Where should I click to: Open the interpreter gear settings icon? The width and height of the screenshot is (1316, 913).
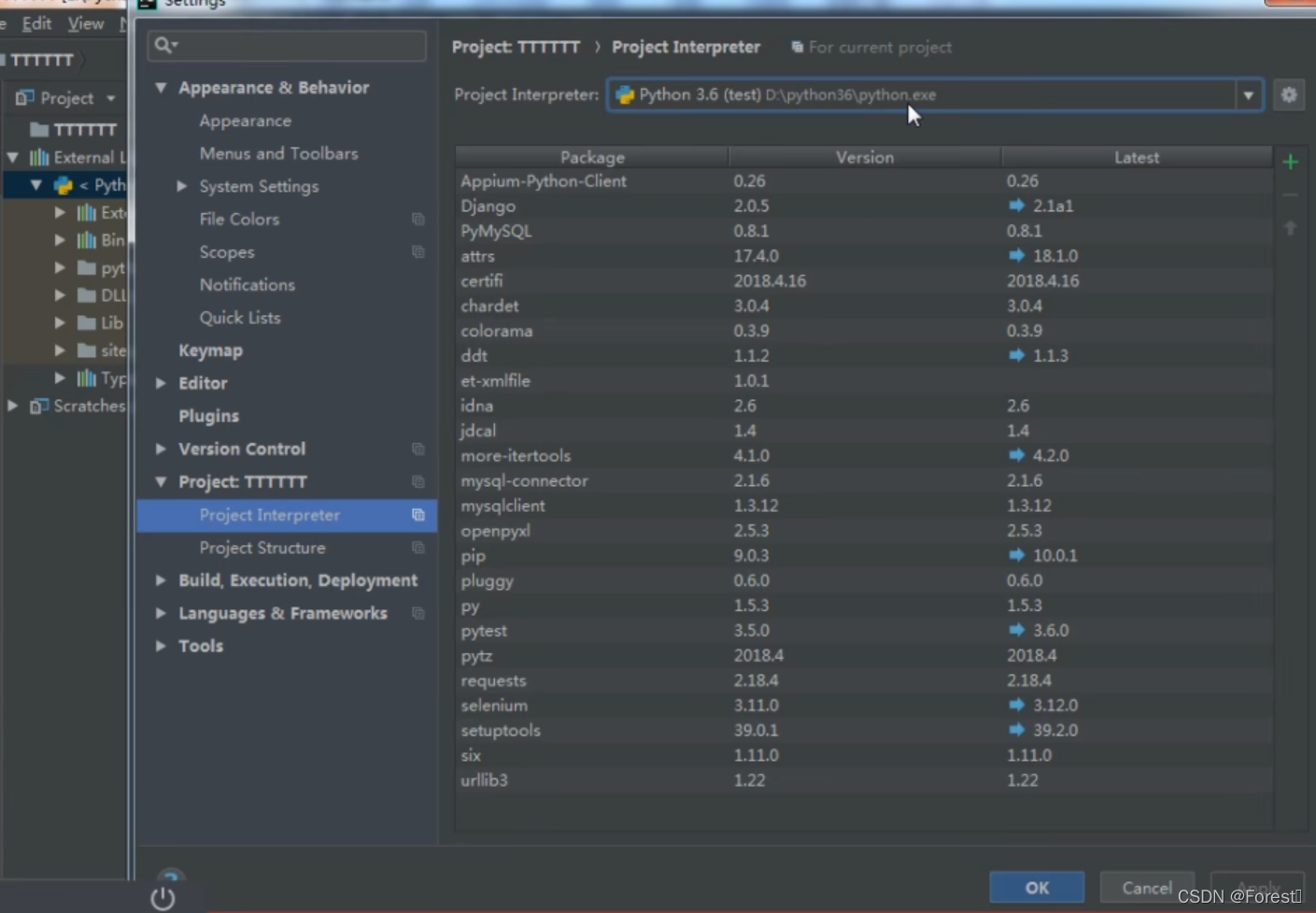pyautogui.click(x=1289, y=94)
